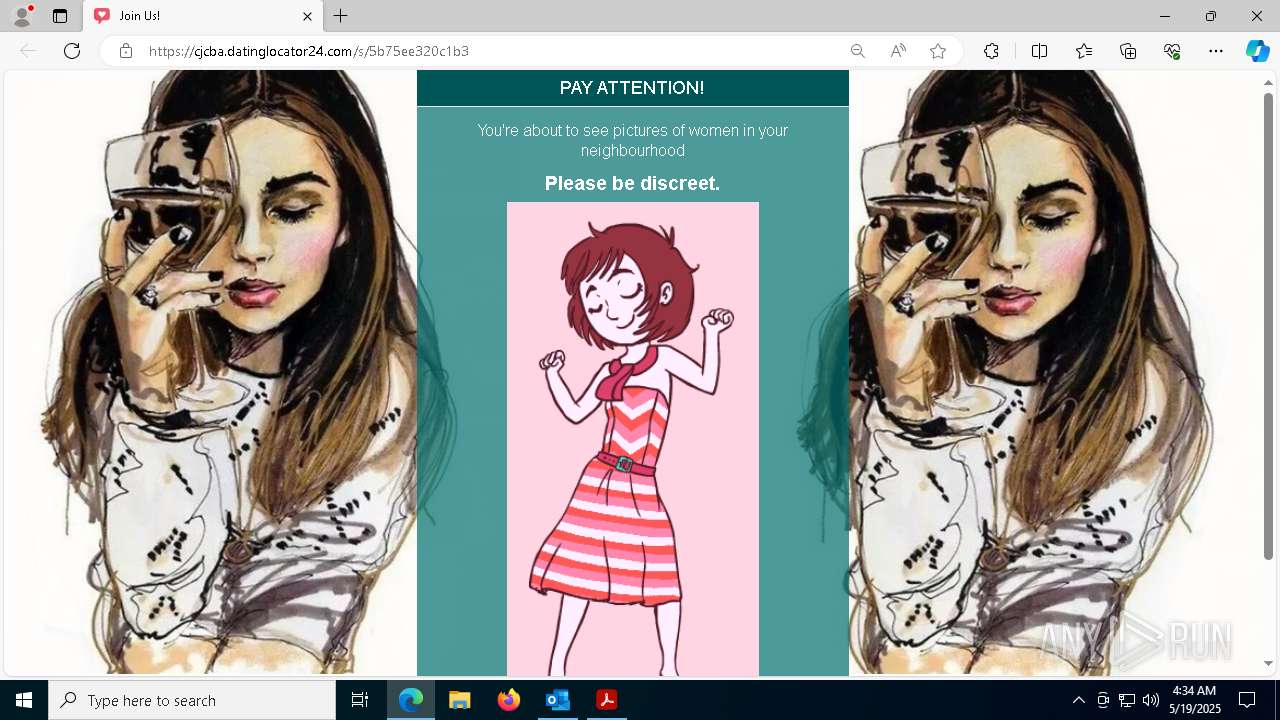Screen dimensions: 1280x720
Task: Show hidden system tray icons
Action: (x=1078, y=700)
